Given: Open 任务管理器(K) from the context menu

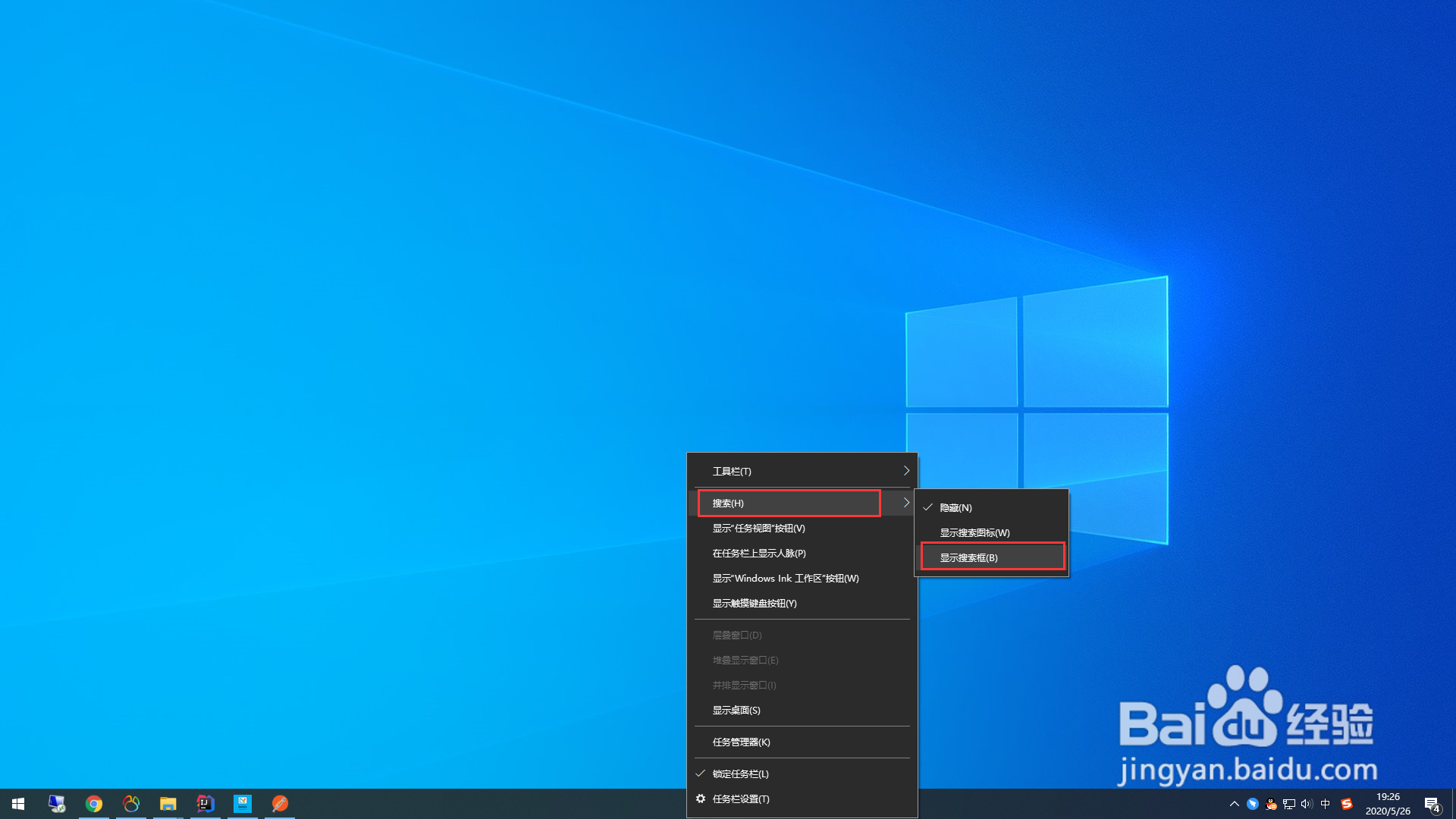Looking at the screenshot, I should click(741, 742).
